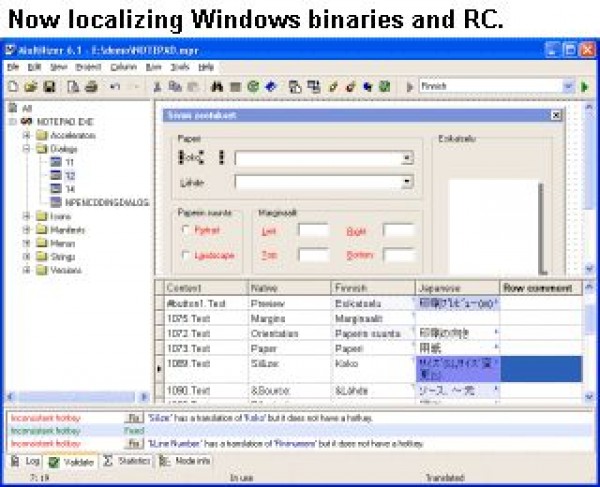Open the Edit menu
This screenshot has width=600, height=487.
34,67
